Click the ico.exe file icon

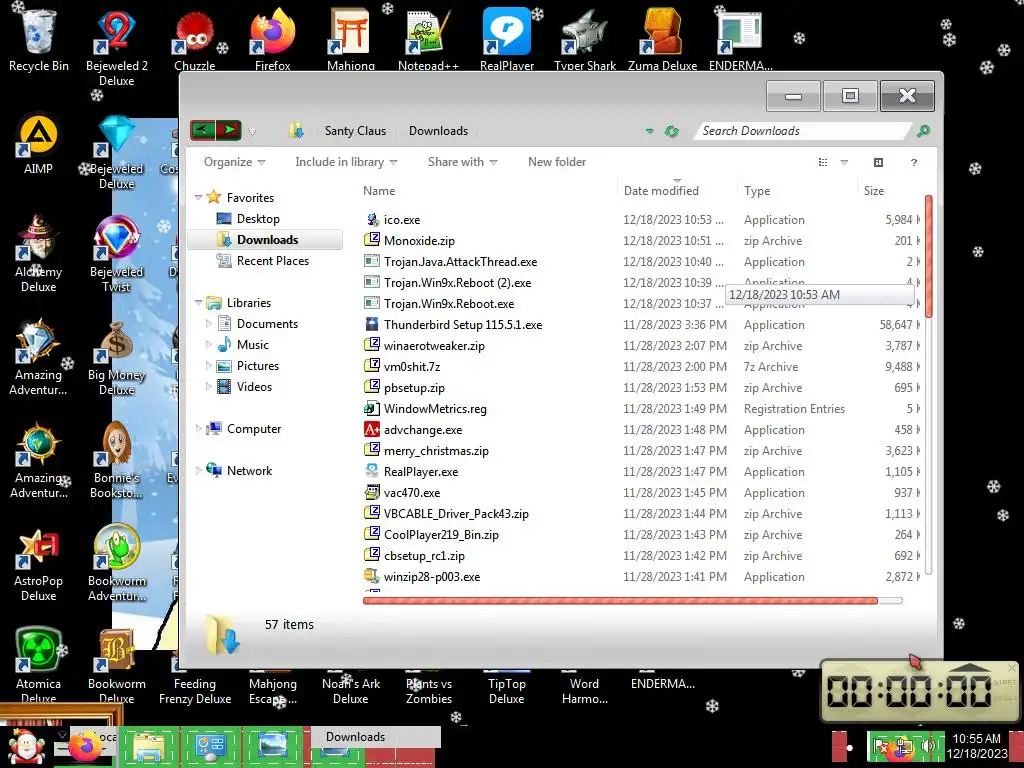coord(372,219)
